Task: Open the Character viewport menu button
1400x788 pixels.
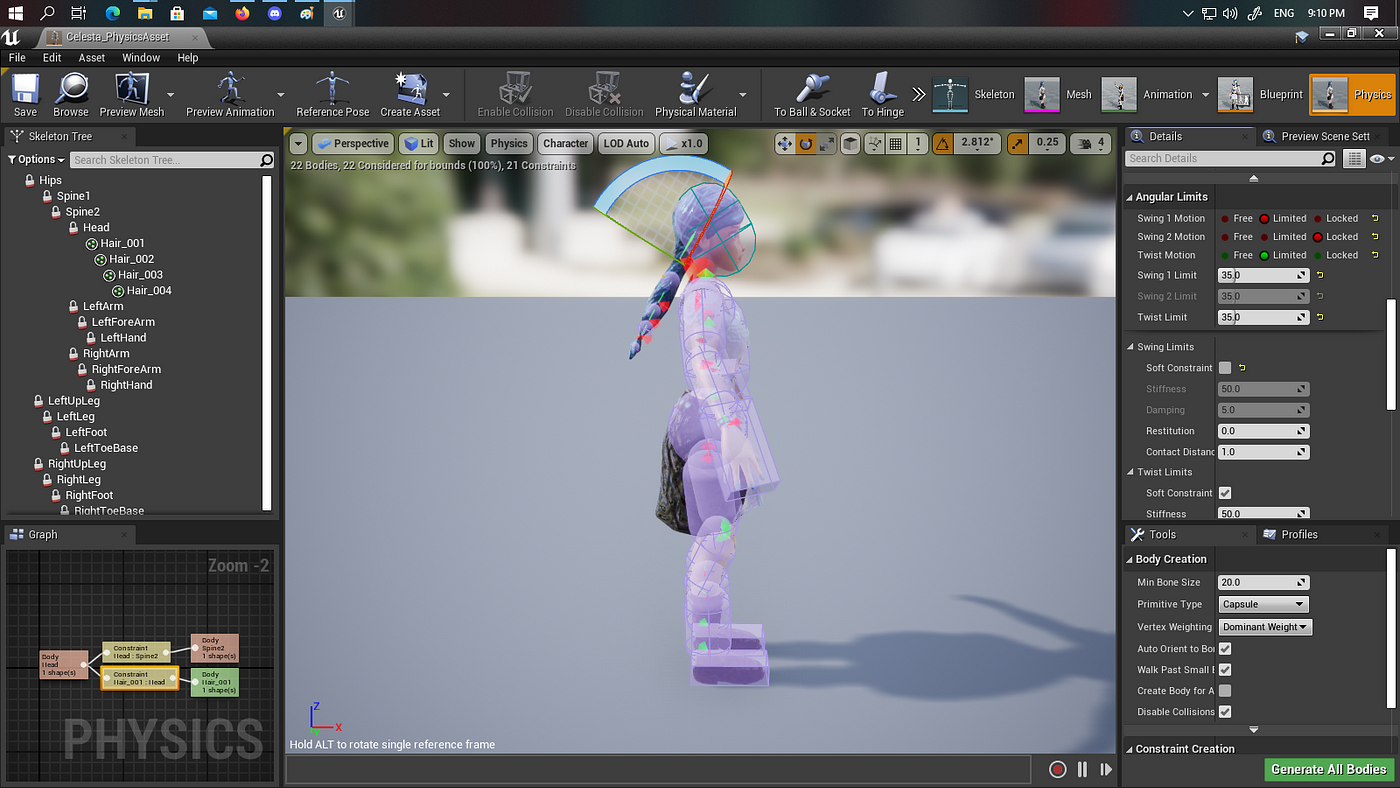Action: [x=565, y=144]
